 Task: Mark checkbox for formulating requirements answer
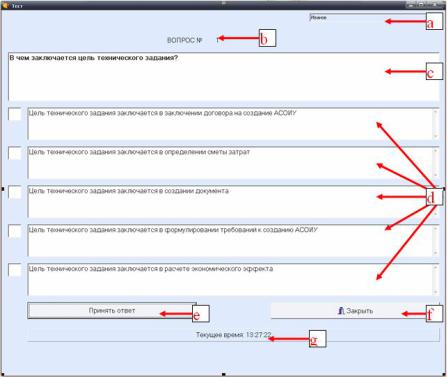(15, 231)
